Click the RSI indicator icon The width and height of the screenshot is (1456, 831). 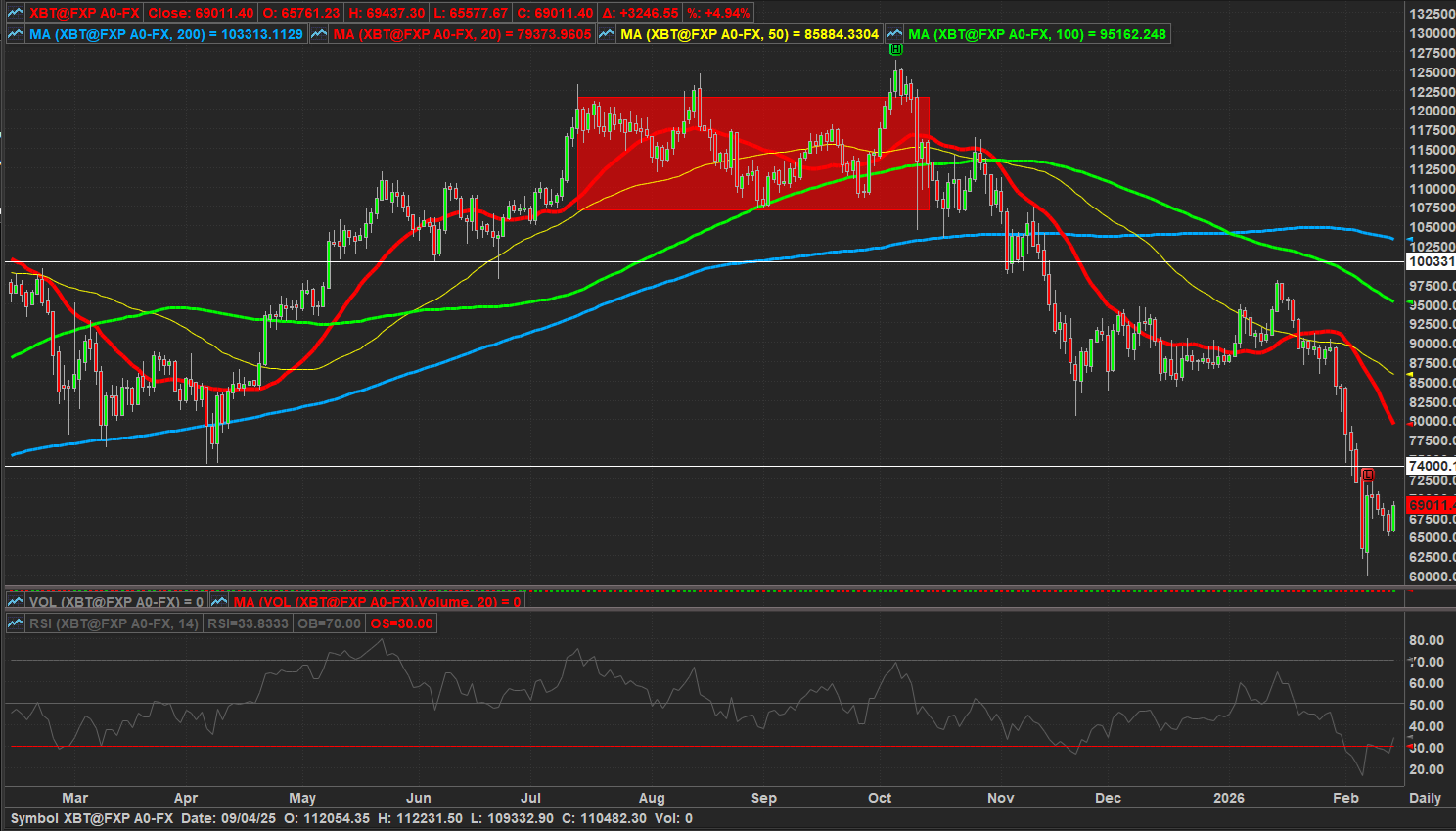click(16, 623)
